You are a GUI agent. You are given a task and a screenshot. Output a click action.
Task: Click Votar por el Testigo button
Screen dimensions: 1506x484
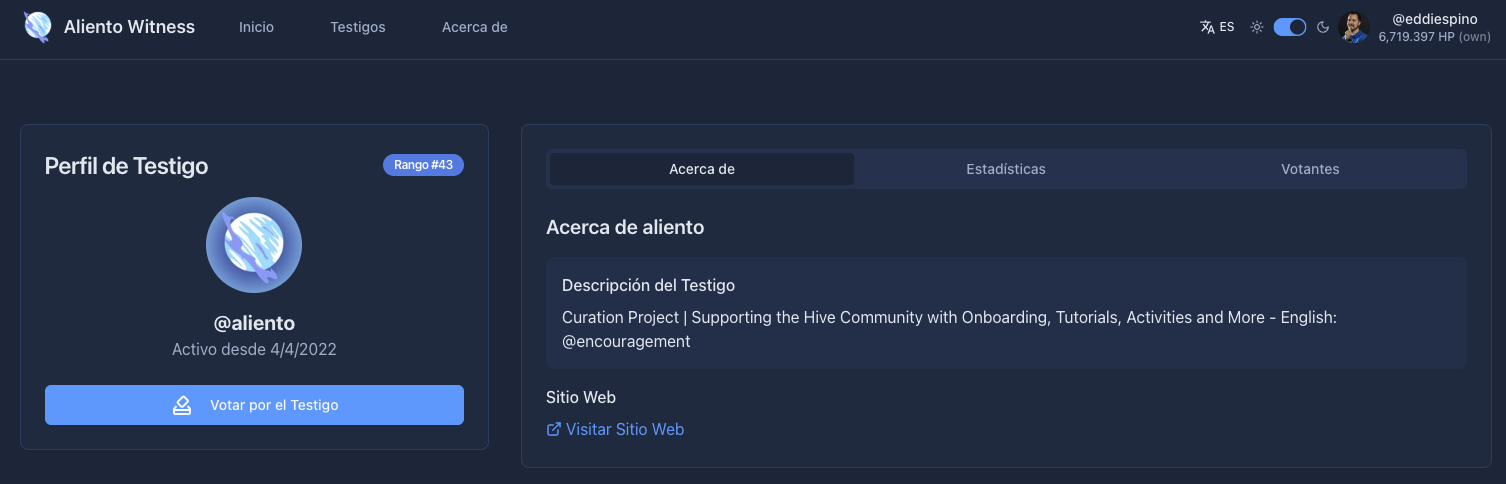[254, 405]
